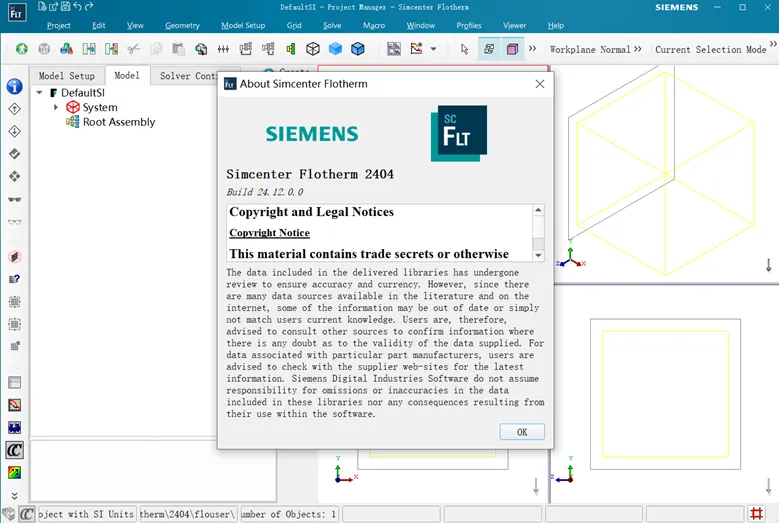The height and width of the screenshot is (523, 779).
Task: Close the About Simcenter Flotherm dialog
Action: [x=540, y=84]
